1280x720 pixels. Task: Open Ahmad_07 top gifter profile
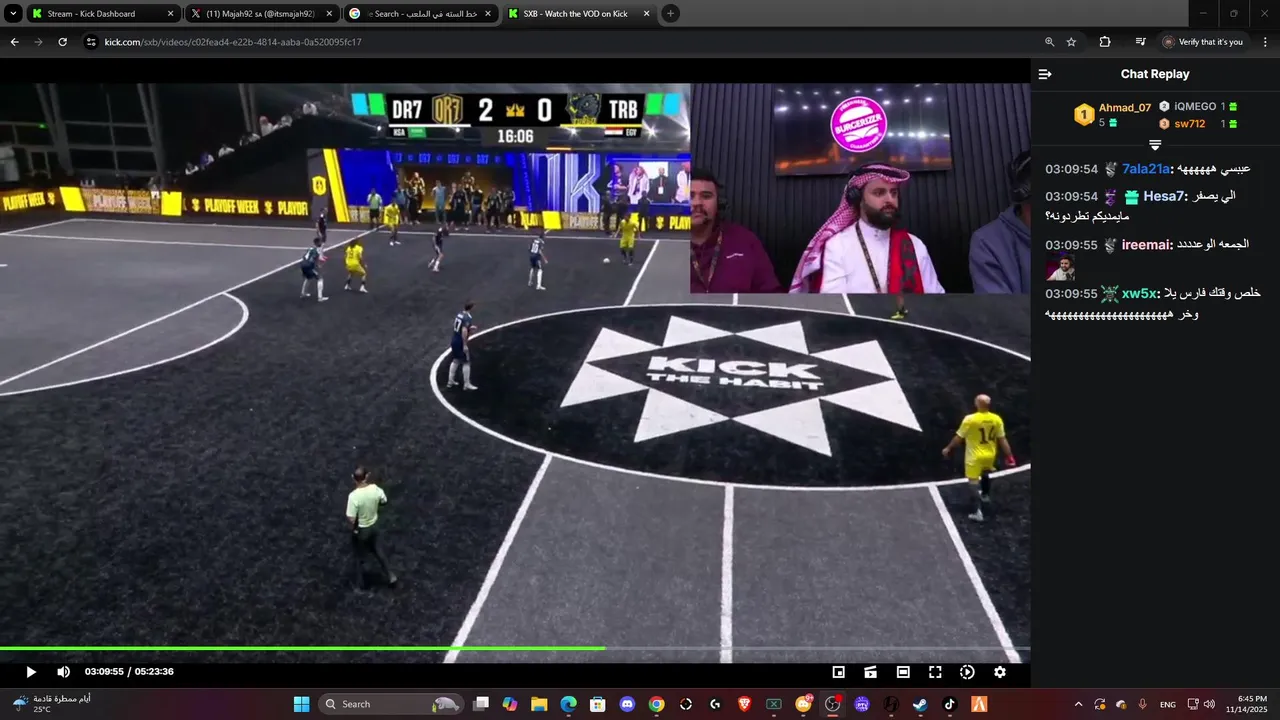click(1125, 107)
